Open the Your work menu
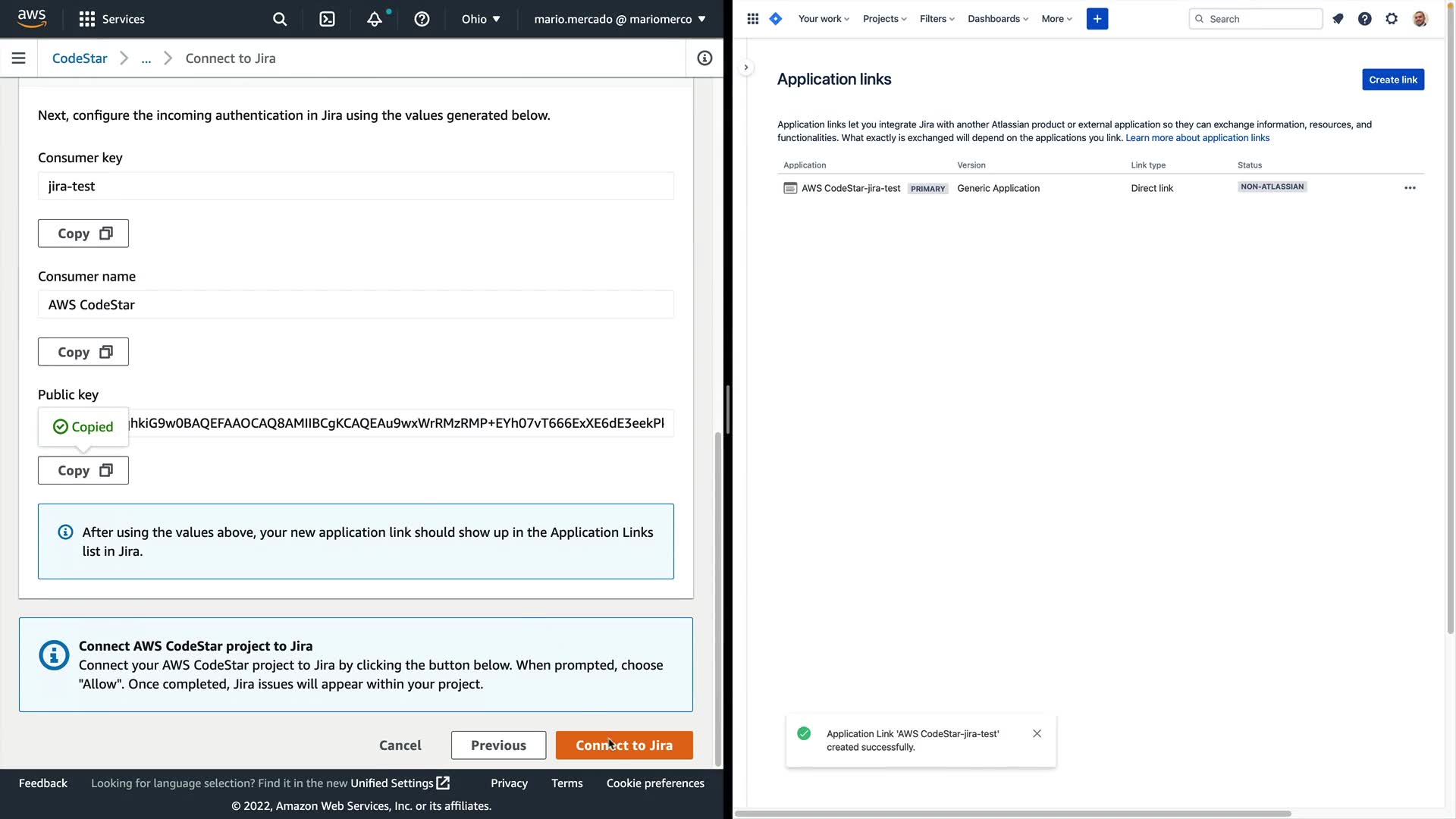This screenshot has height=819, width=1456. 823,19
